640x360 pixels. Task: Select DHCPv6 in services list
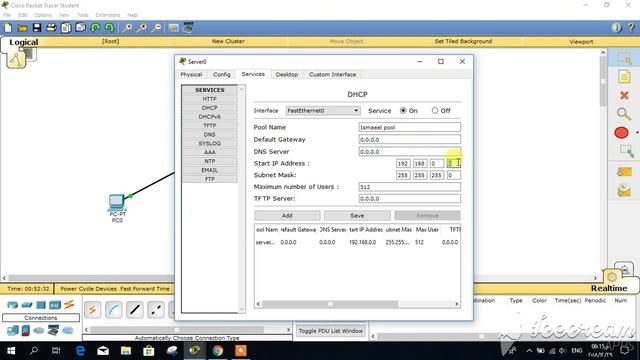209,117
